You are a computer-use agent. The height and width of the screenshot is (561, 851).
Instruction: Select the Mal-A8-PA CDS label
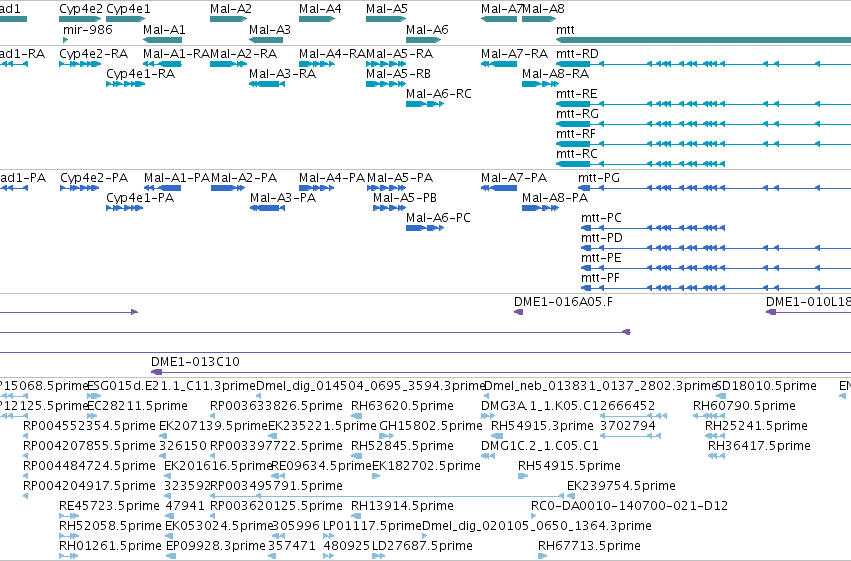(x=555, y=198)
